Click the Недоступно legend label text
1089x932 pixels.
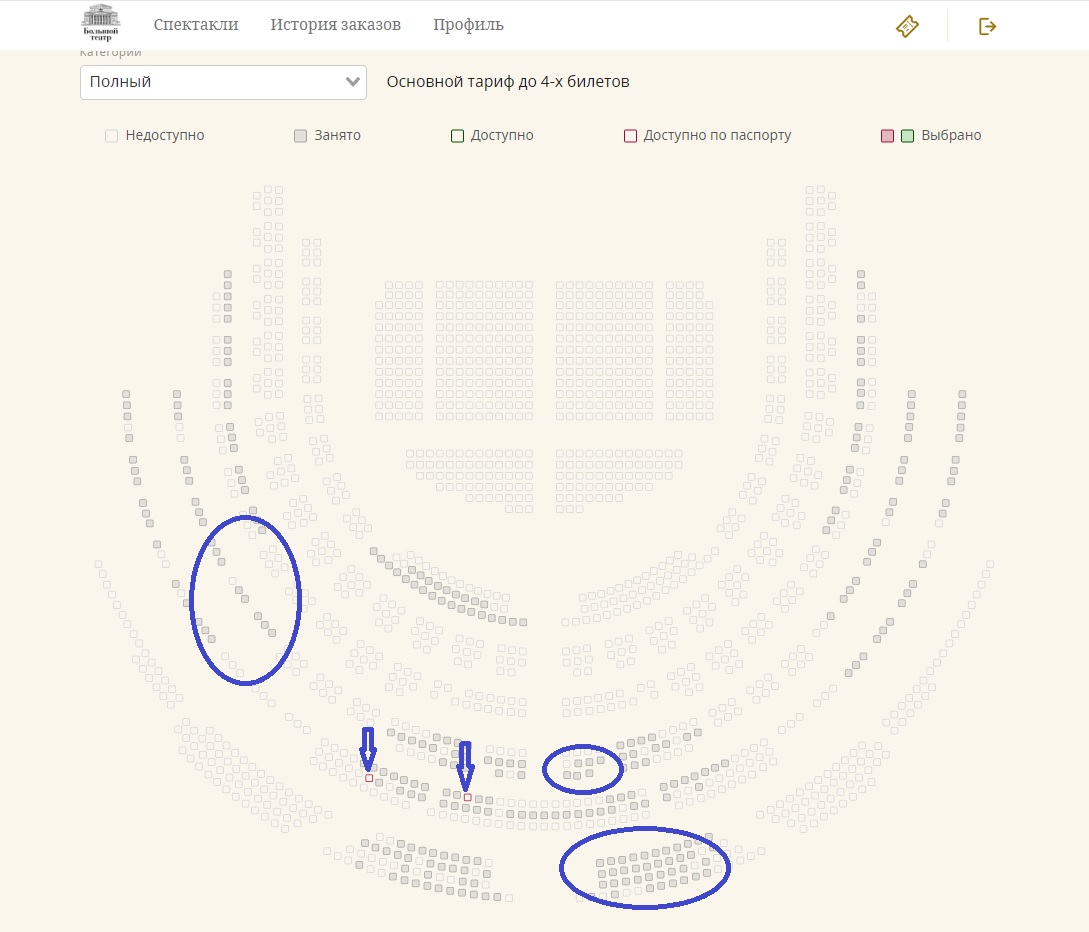click(x=165, y=136)
